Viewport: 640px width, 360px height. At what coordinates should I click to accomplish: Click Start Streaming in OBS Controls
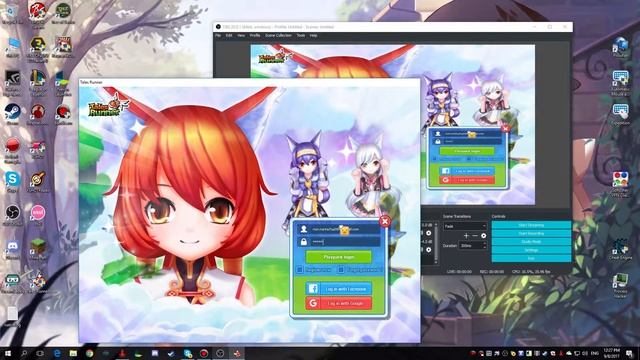tap(531, 225)
